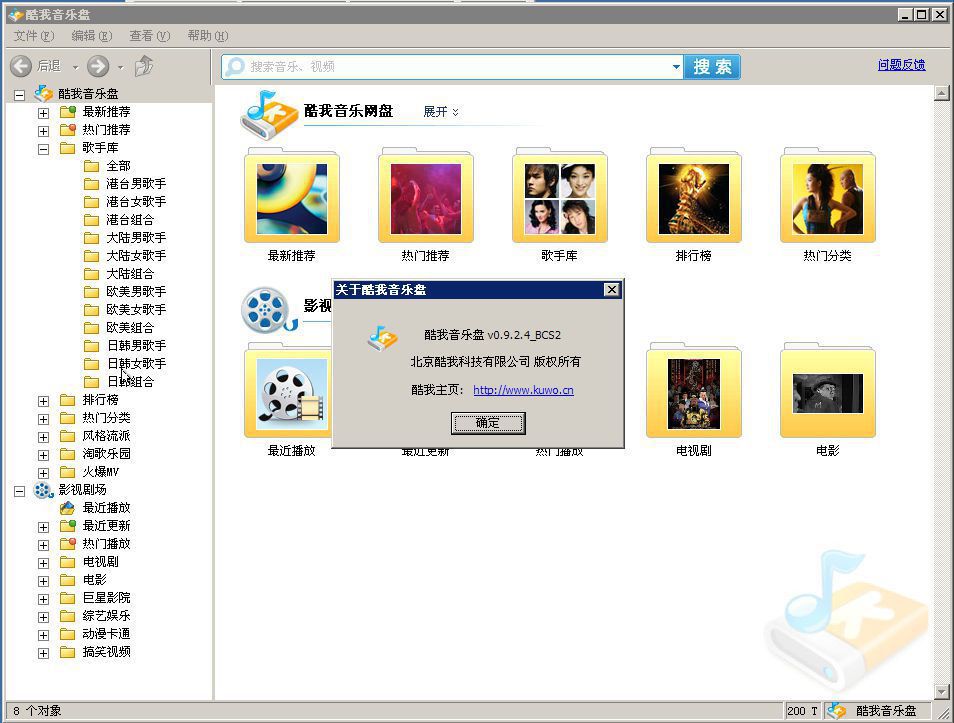Screen dimensions: 954x723
Task: Click the 酷我音乐盘 logo icon in the About dialog
Action: coord(382,338)
